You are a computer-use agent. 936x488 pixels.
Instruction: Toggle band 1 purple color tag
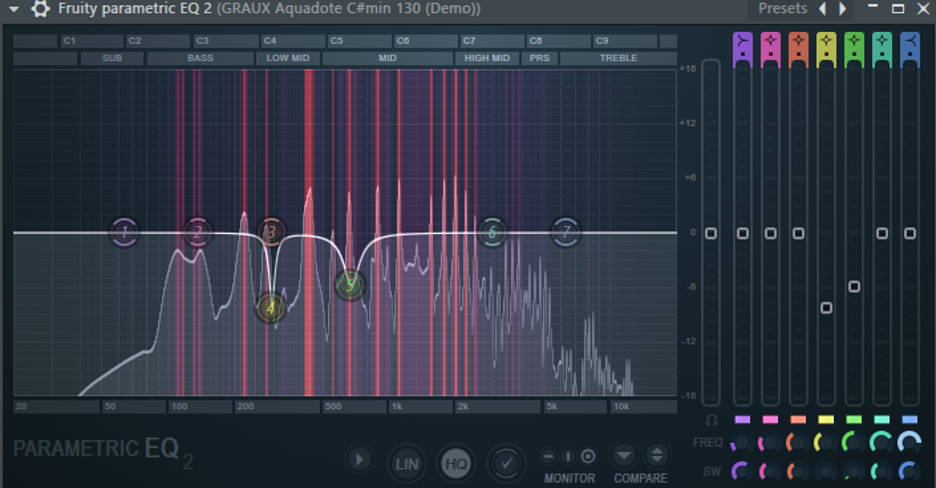coord(743,419)
